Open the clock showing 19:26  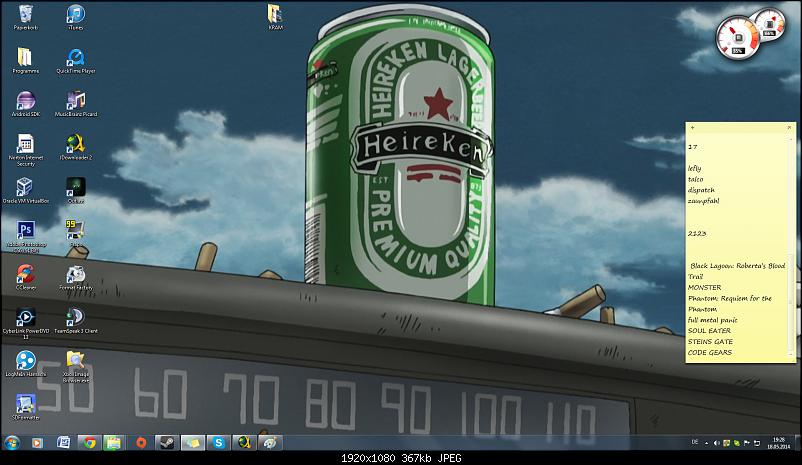(x=778, y=443)
